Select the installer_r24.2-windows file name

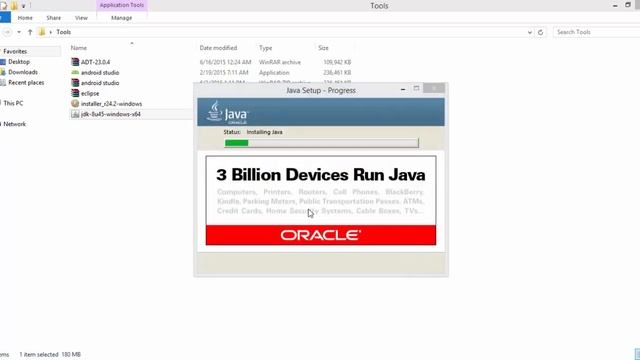(111, 104)
